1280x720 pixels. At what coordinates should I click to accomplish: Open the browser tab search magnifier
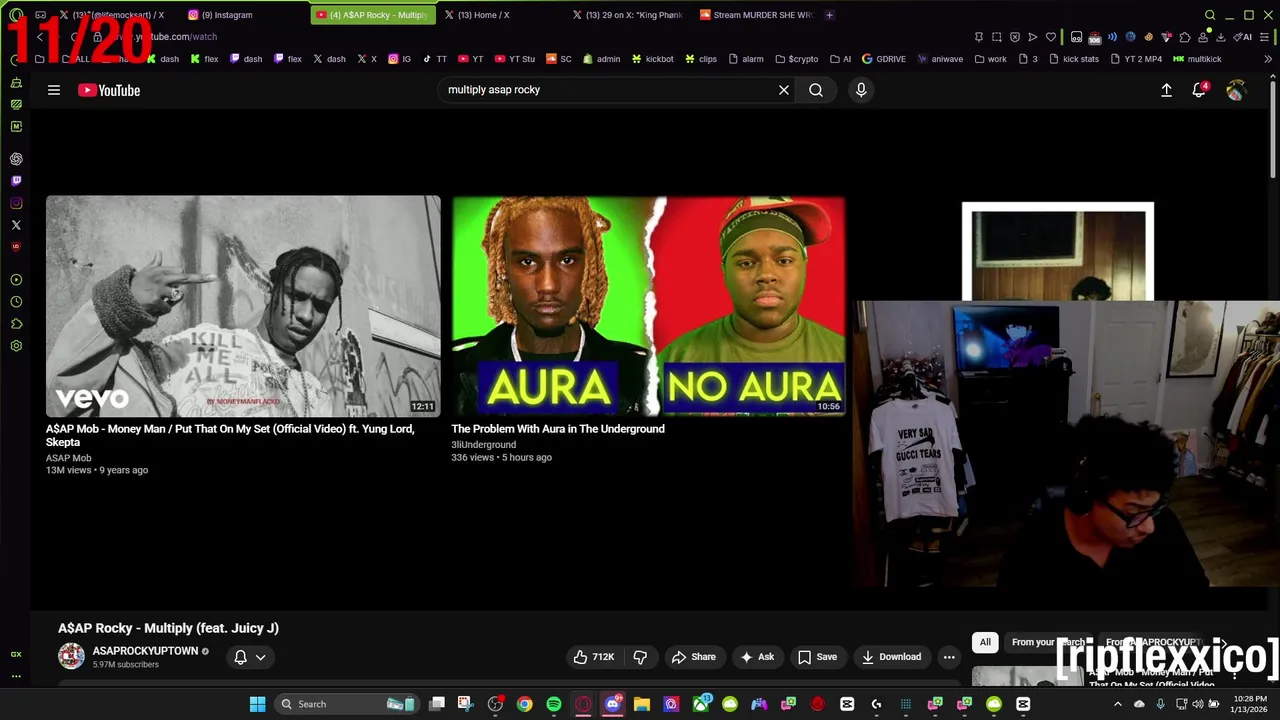pos(1210,15)
